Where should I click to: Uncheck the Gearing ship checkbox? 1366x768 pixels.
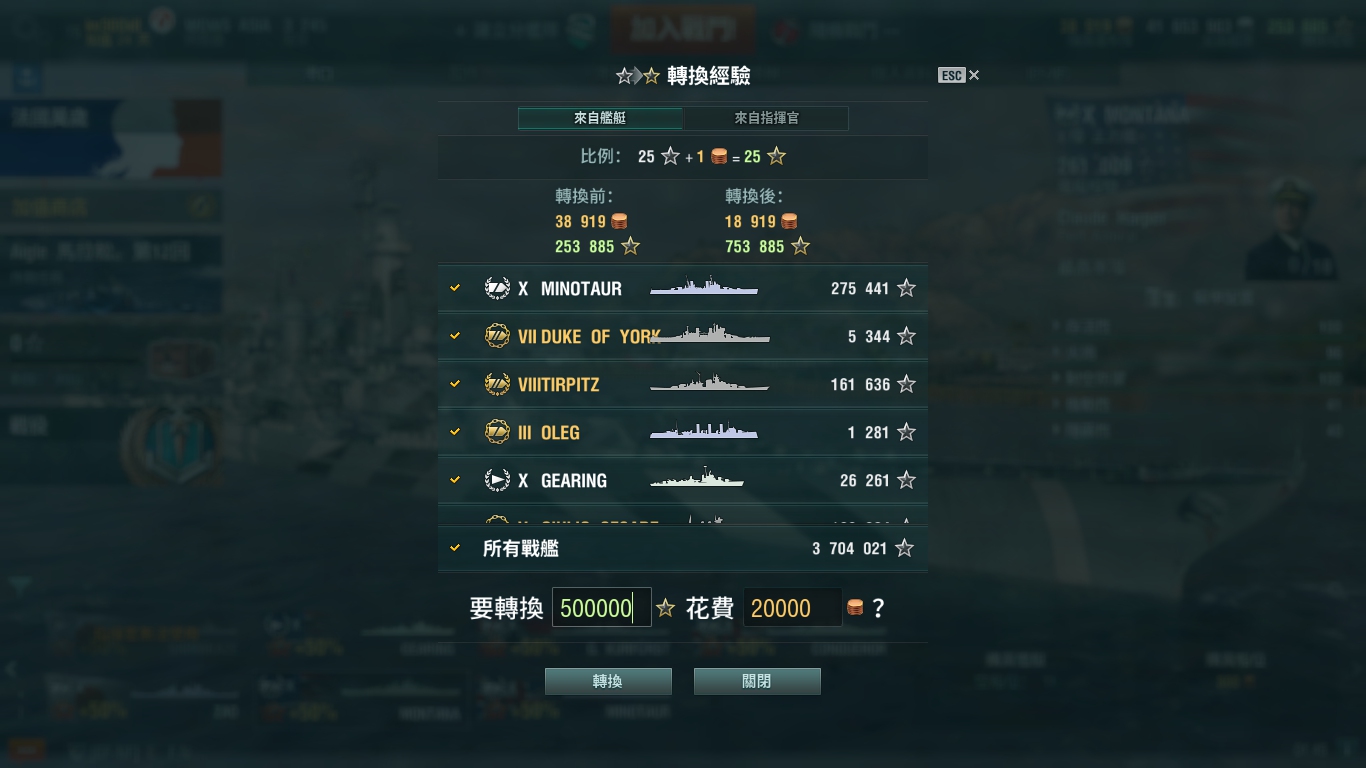click(455, 480)
